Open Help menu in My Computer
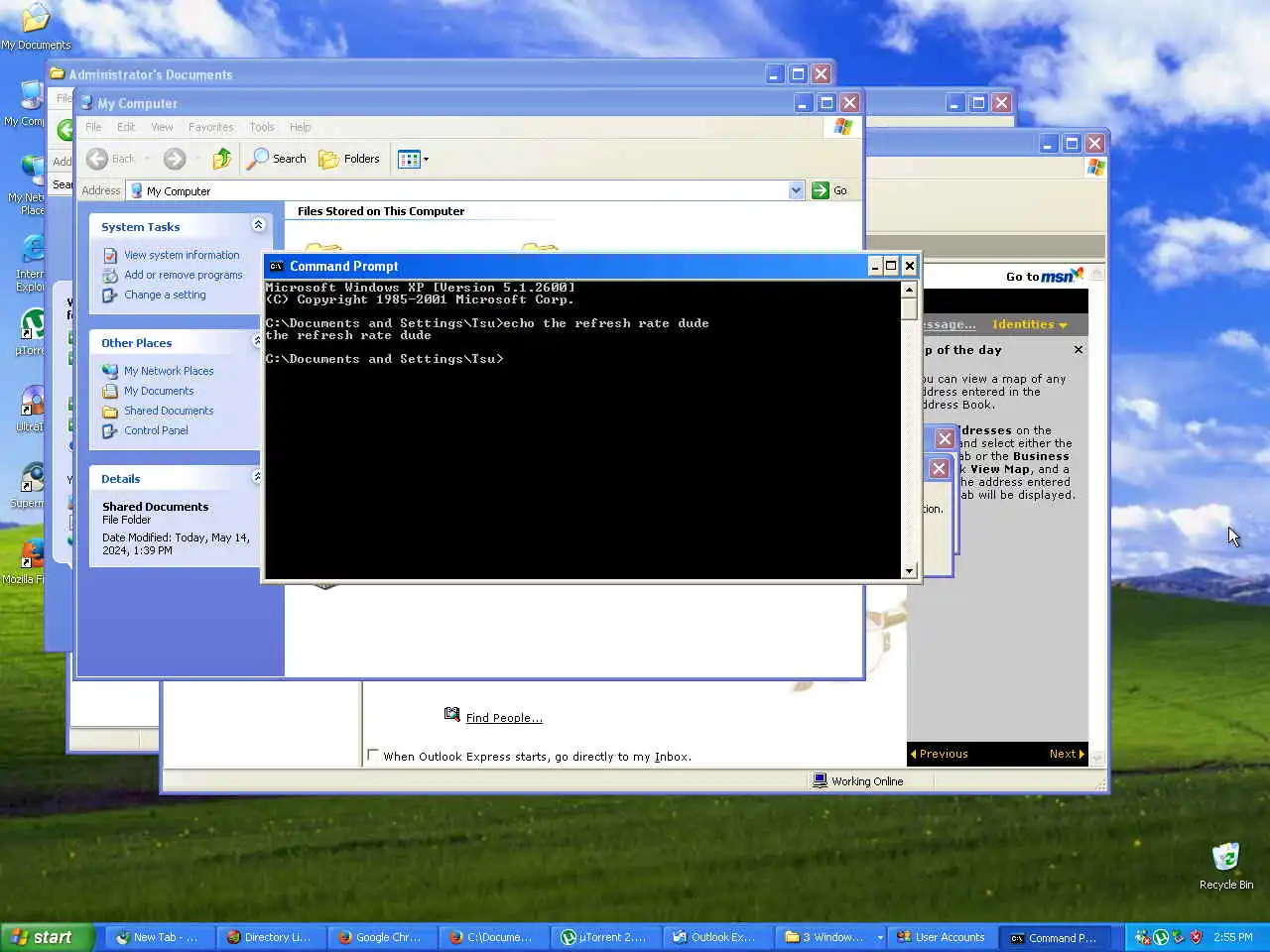Screen dimensions: 1270x952 [x=300, y=127]
